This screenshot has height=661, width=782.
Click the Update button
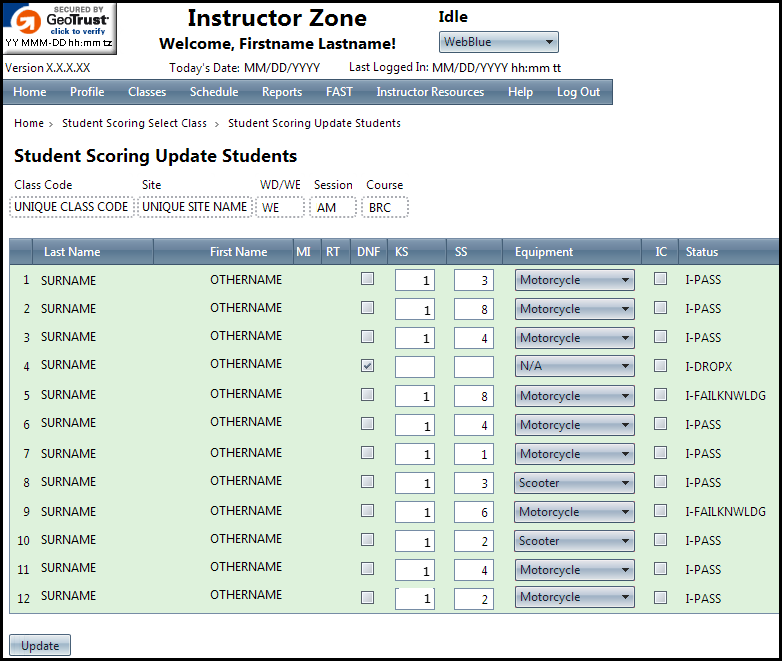(40, 645)
